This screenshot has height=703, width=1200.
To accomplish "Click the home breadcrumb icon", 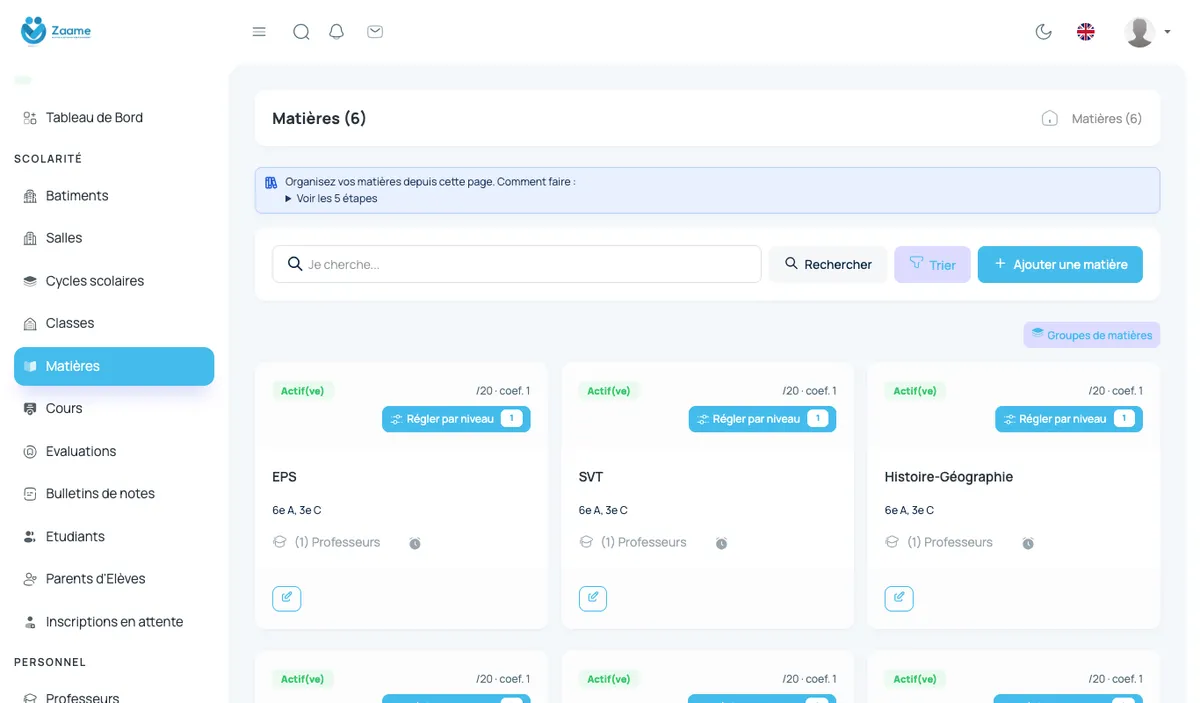I will 1050,118.
